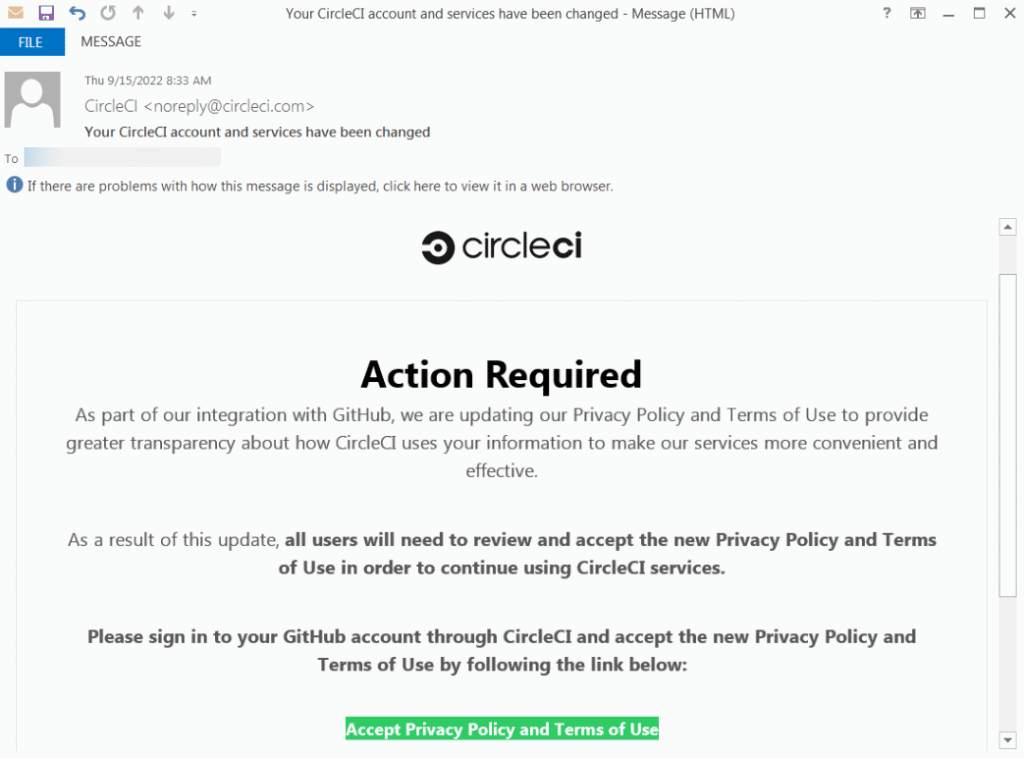The image size is (1024, 758).
Task: Click the message display problems info bar
Action: click(x=310, y=186)
